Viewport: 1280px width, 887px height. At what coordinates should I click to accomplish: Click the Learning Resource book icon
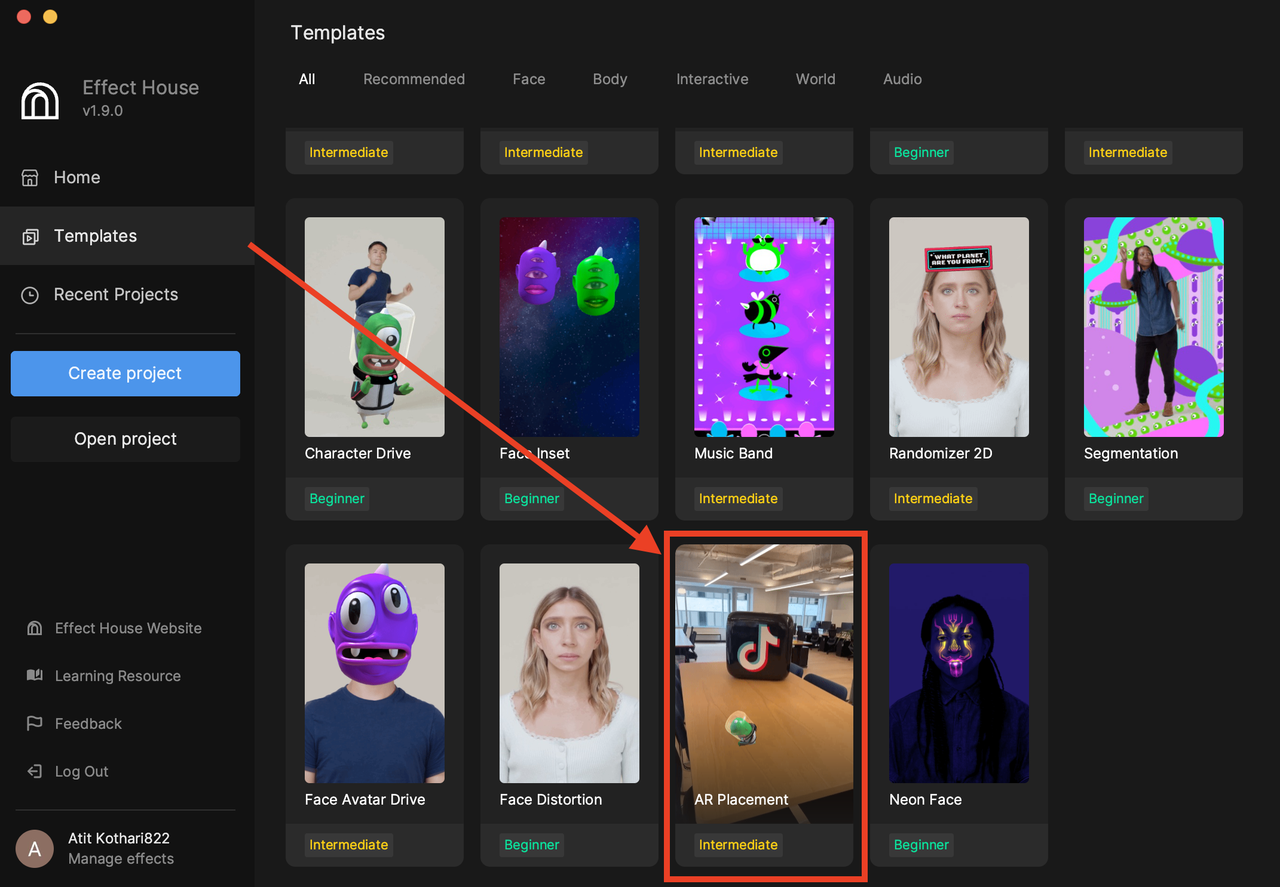[33, 676]
